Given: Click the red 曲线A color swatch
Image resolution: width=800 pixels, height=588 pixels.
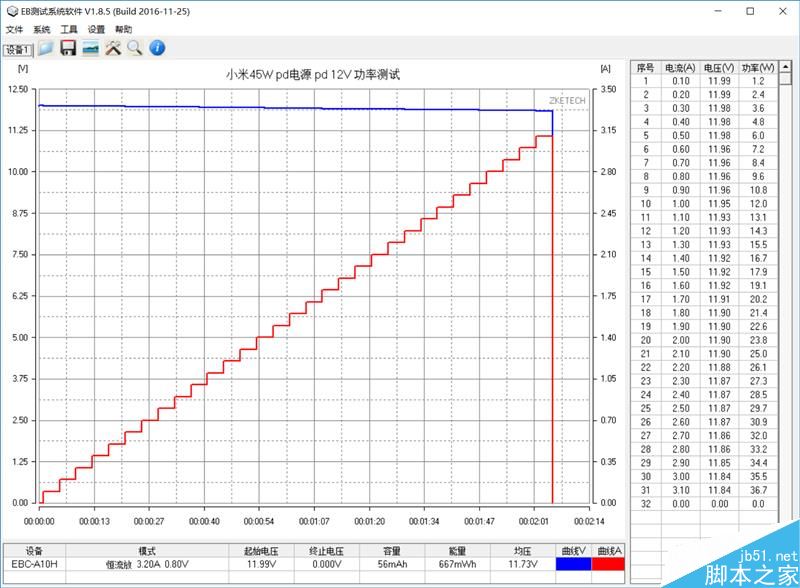Looking at the screenshot, I should pos(608,564).
